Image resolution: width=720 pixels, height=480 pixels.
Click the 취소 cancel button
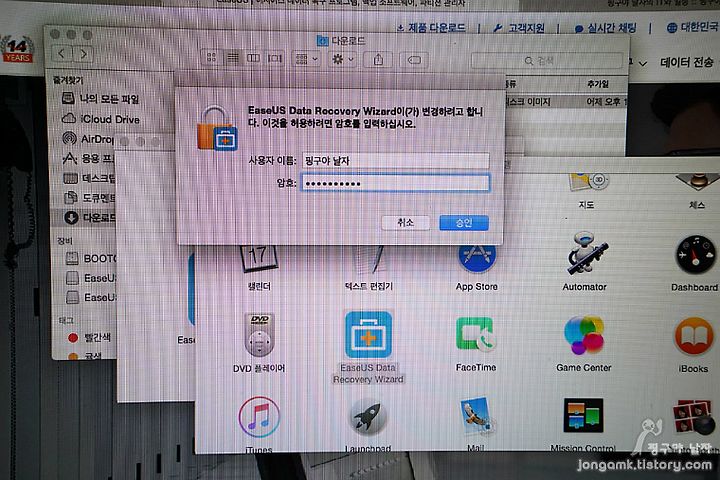pos(405,223)
